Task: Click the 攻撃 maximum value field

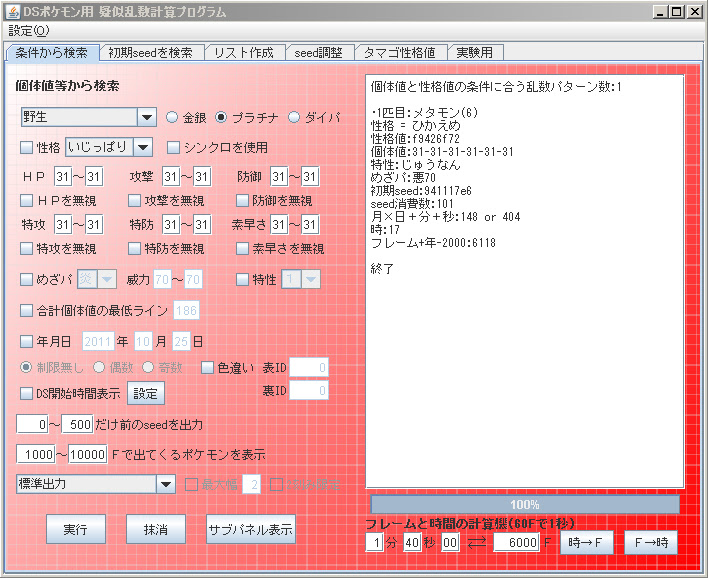Action: 201,177
